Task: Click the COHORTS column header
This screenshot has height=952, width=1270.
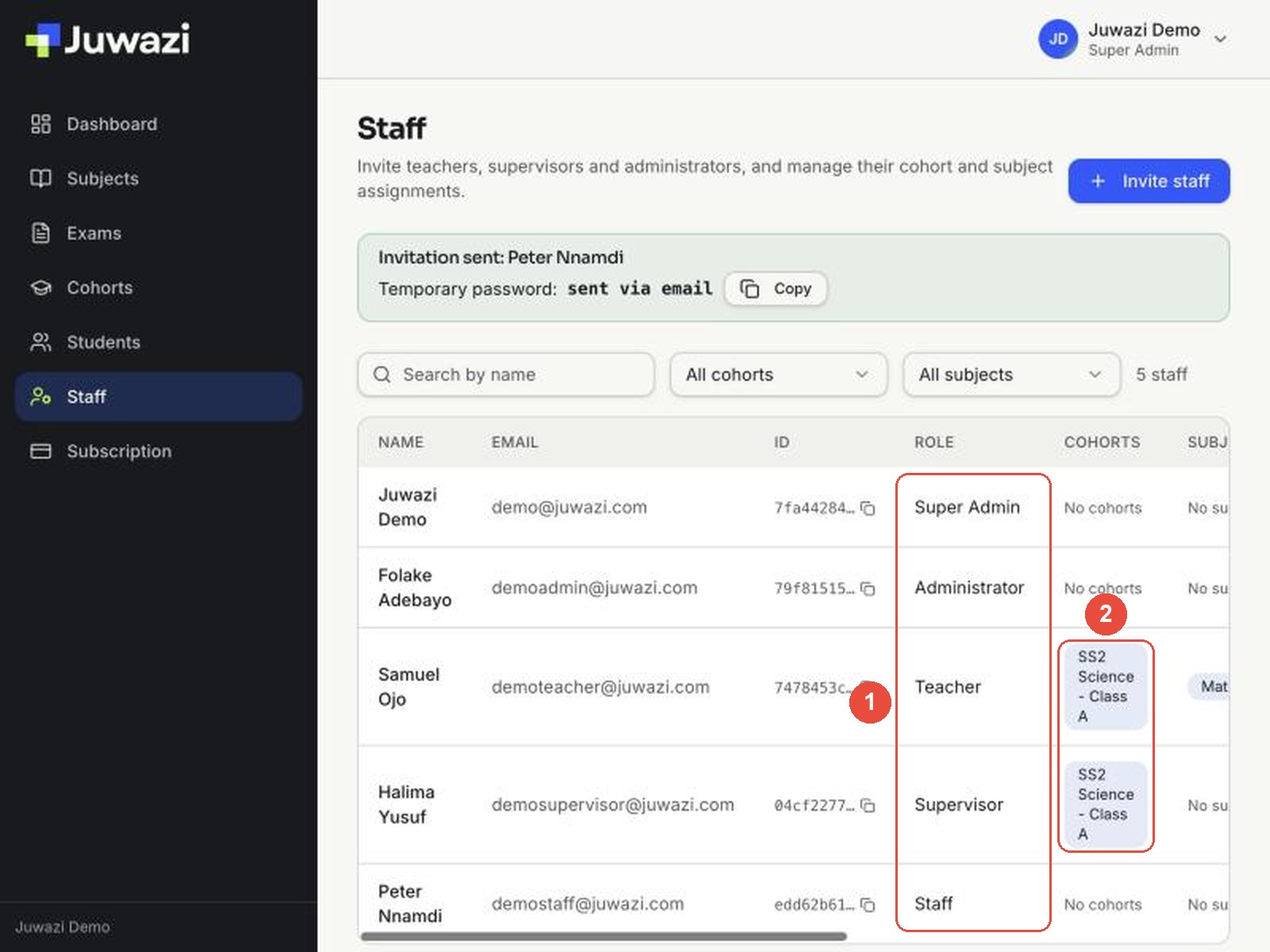Action: [x=1102, y=442]
